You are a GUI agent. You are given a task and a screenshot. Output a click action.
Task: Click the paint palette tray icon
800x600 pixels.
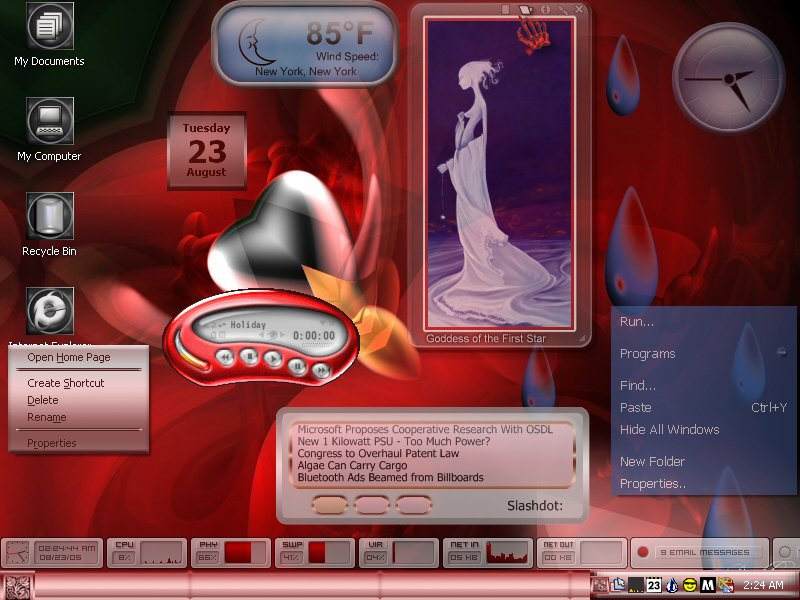(726, 585)
